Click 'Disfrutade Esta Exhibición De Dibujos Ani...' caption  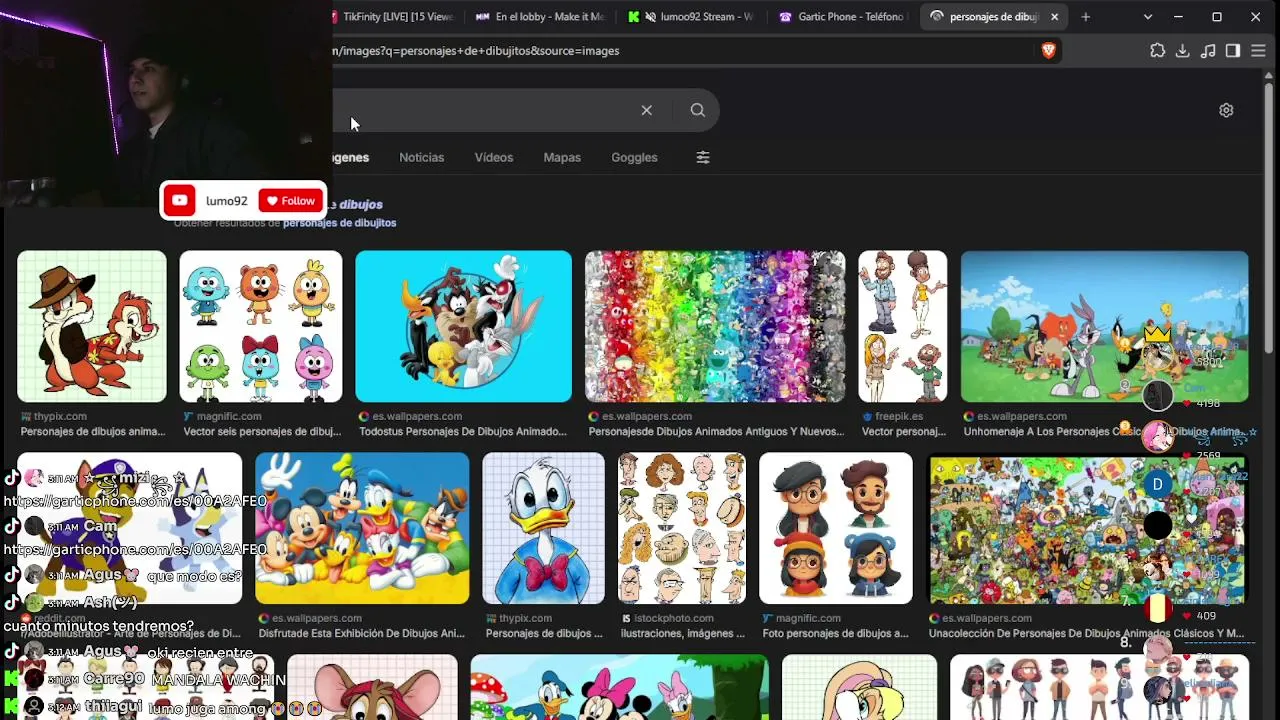(x=362, y=633)
